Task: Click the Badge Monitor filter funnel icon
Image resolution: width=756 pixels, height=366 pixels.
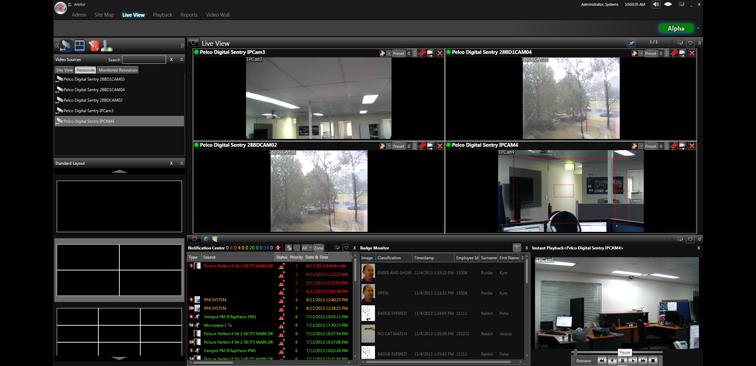Action: click(516, 248)
